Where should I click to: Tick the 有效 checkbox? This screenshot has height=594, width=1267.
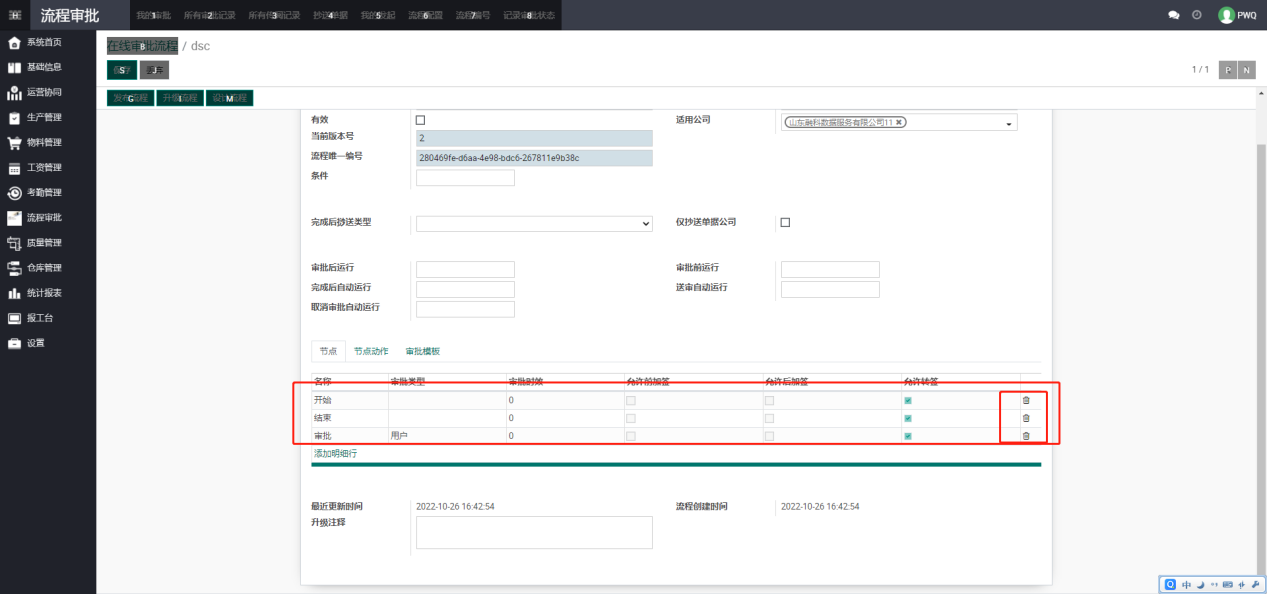point(420,120)
